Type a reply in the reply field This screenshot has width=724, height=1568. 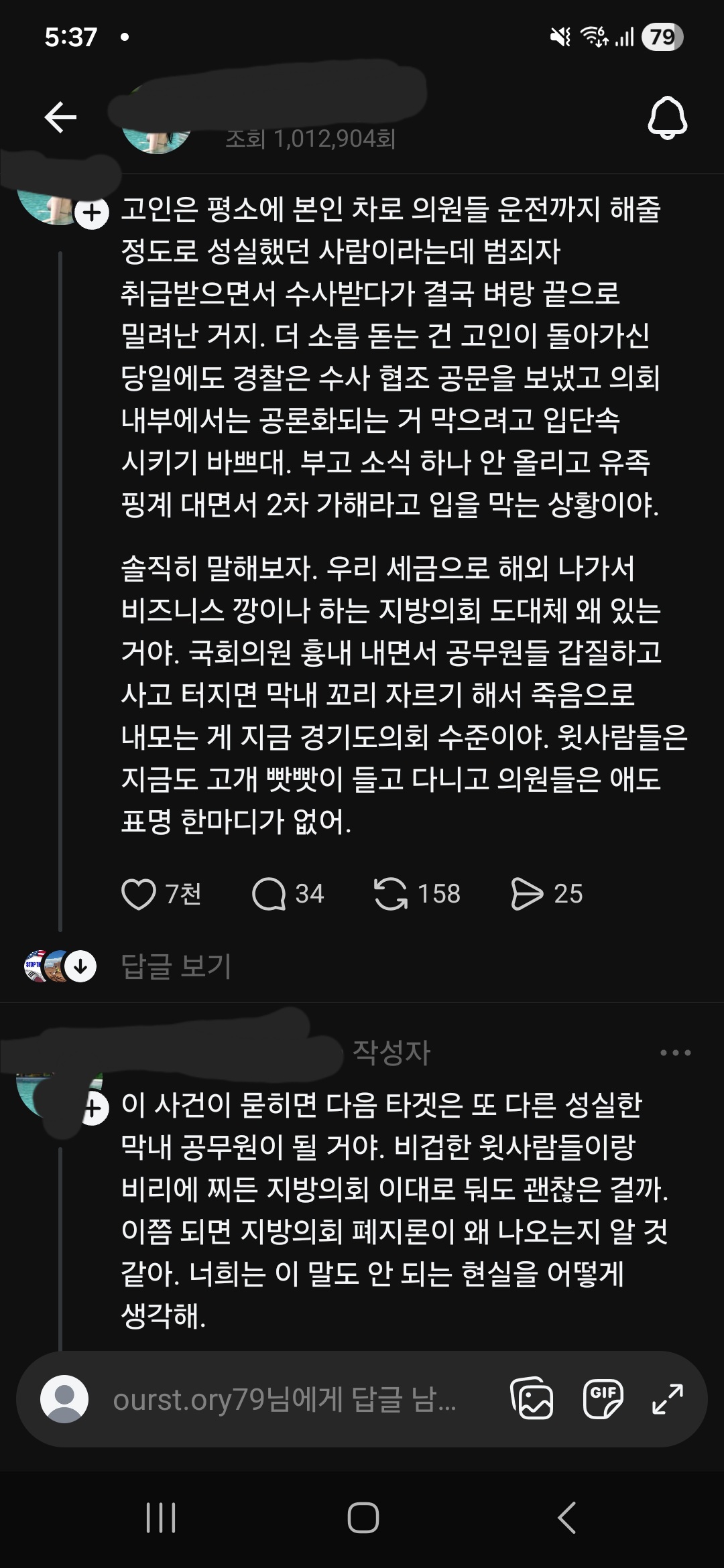285,1400
